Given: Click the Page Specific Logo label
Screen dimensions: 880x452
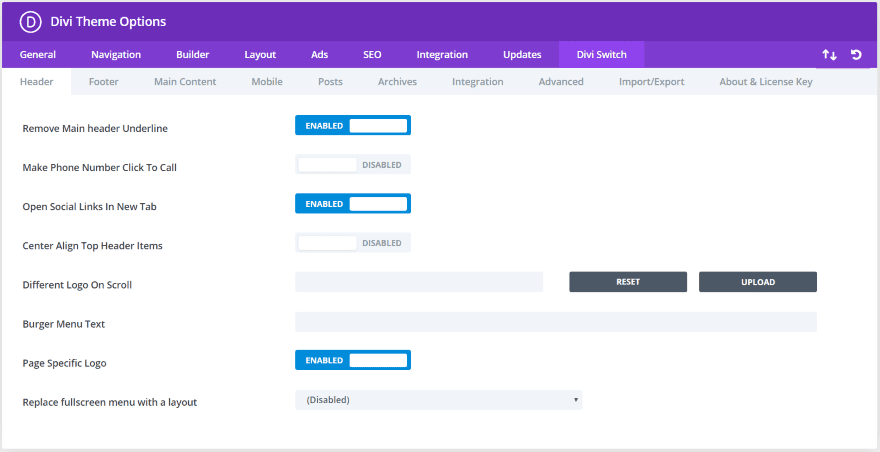Looking at the screenshot, I should pyautogui.click(x=65, y=363).
